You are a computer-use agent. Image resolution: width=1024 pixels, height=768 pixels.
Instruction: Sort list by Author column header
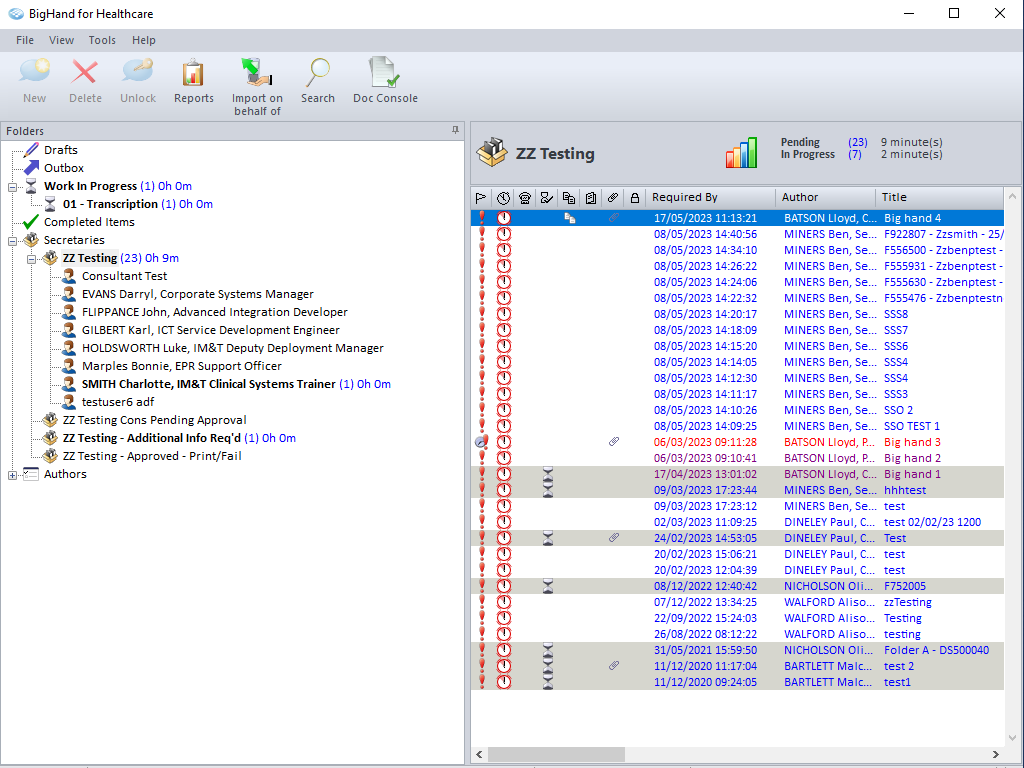point(825,197)
